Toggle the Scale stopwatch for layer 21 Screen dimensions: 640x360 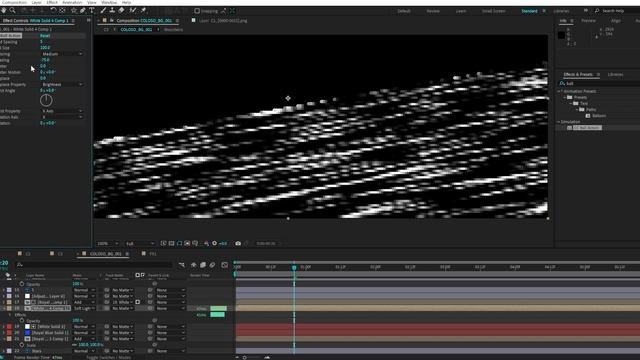22,345
